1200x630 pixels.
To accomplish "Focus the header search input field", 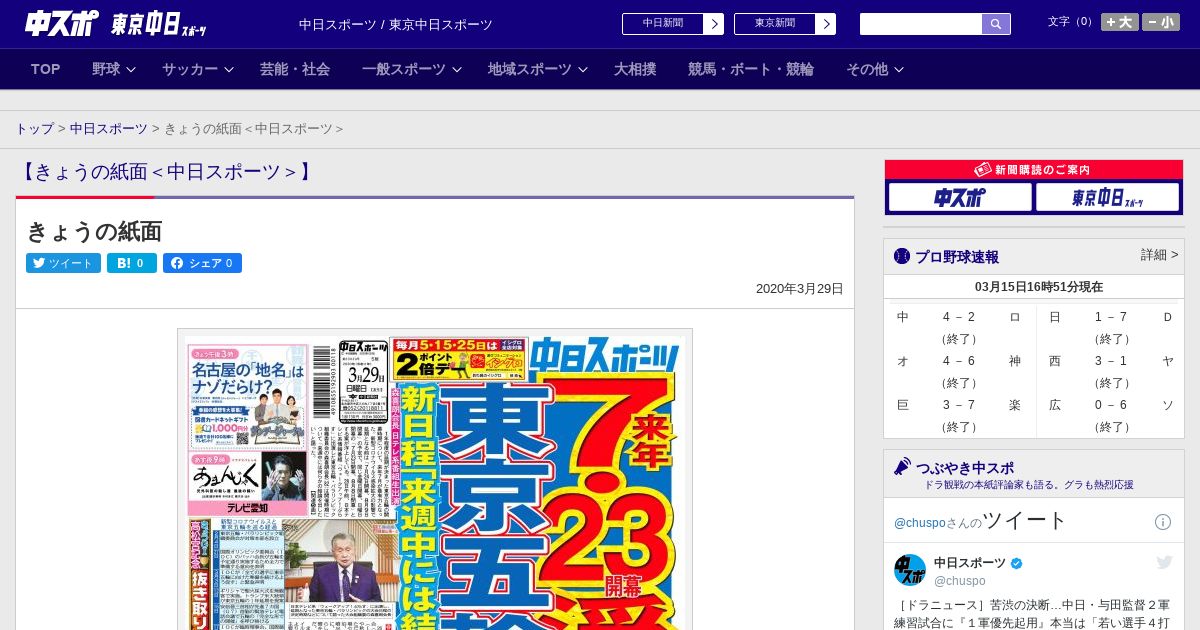I will coord(921,24).
